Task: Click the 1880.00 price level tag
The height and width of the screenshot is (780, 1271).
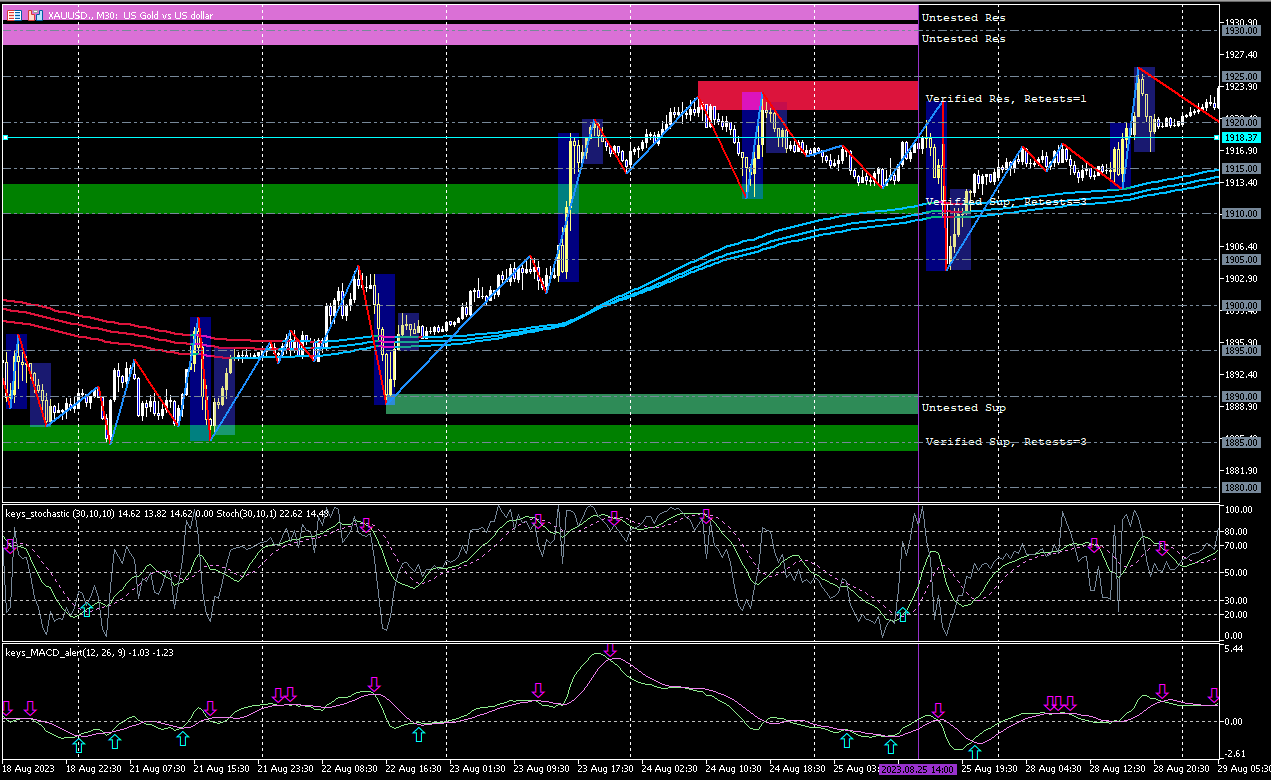Action: coord(1240,488)
